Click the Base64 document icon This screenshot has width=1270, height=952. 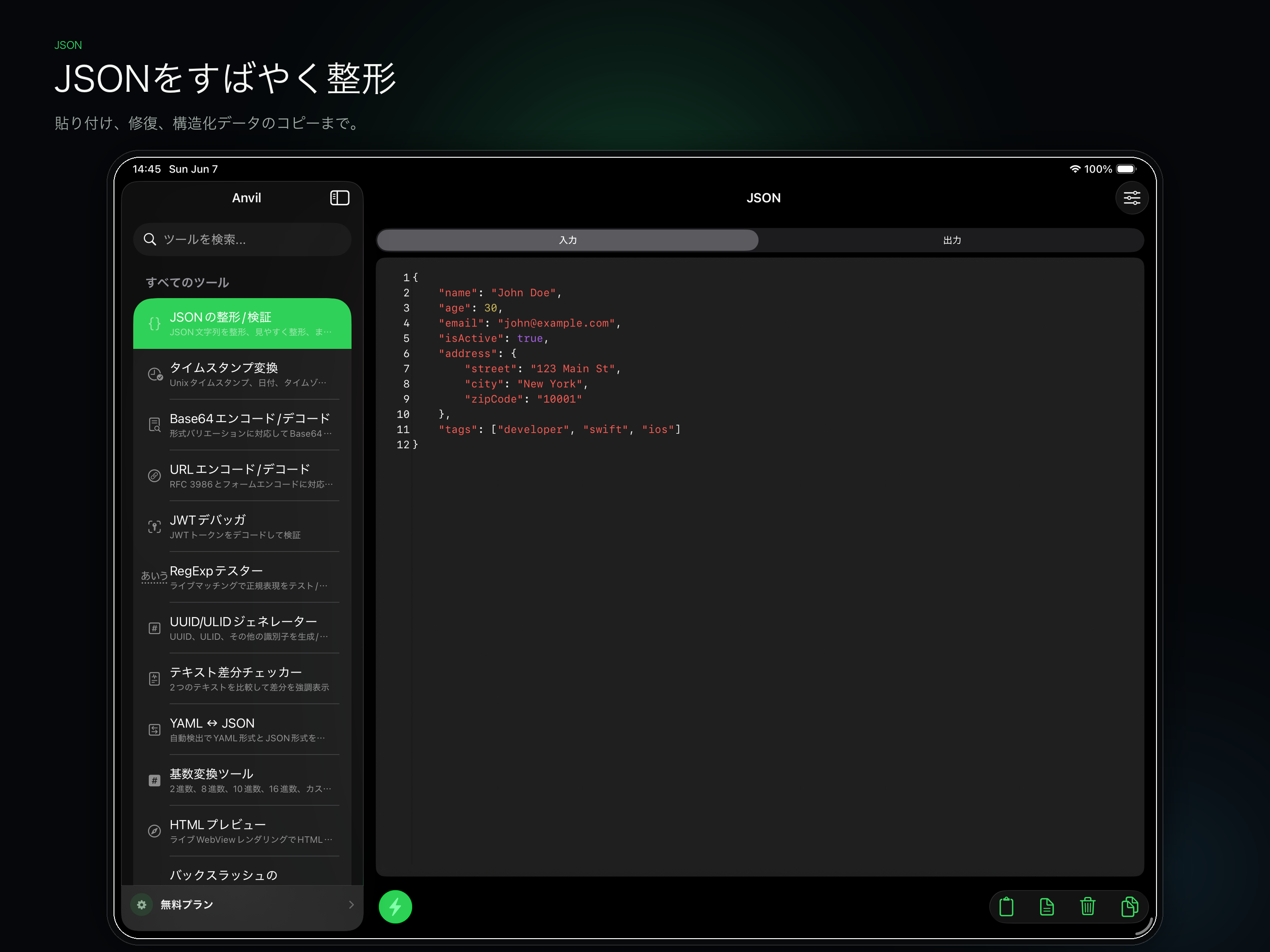[x=155, y=425]
